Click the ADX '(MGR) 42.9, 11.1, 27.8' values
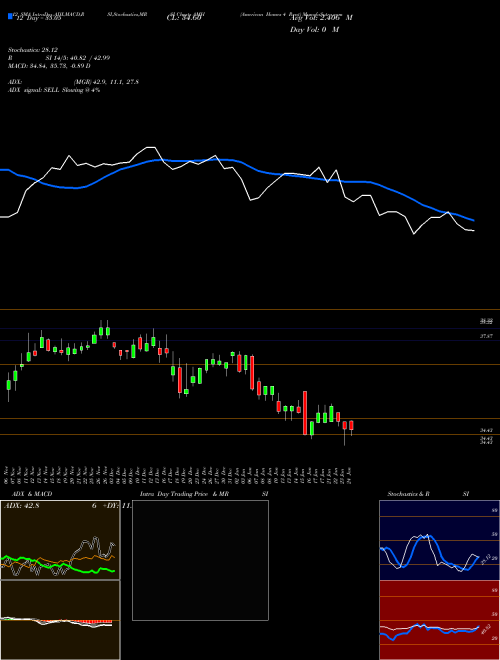The width and height of the screenshot is (500, 660). [x=106, y=82]
